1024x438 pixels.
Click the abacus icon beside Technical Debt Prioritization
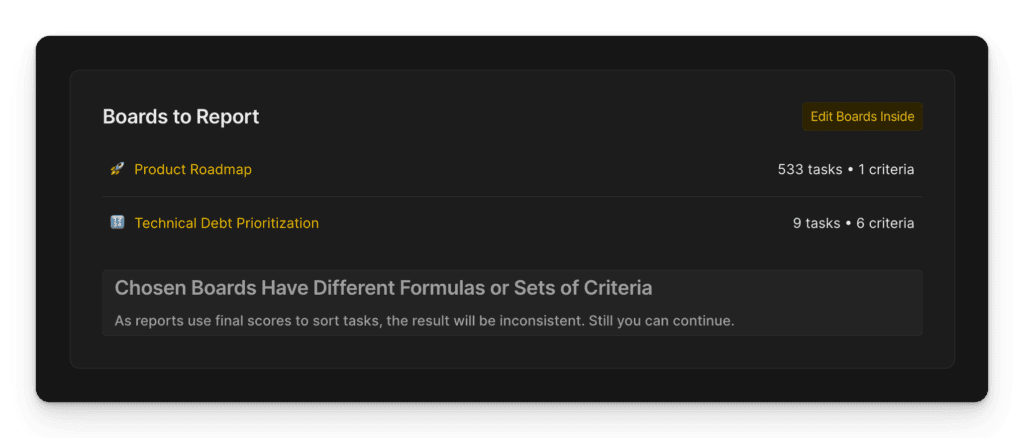[116, 222]
